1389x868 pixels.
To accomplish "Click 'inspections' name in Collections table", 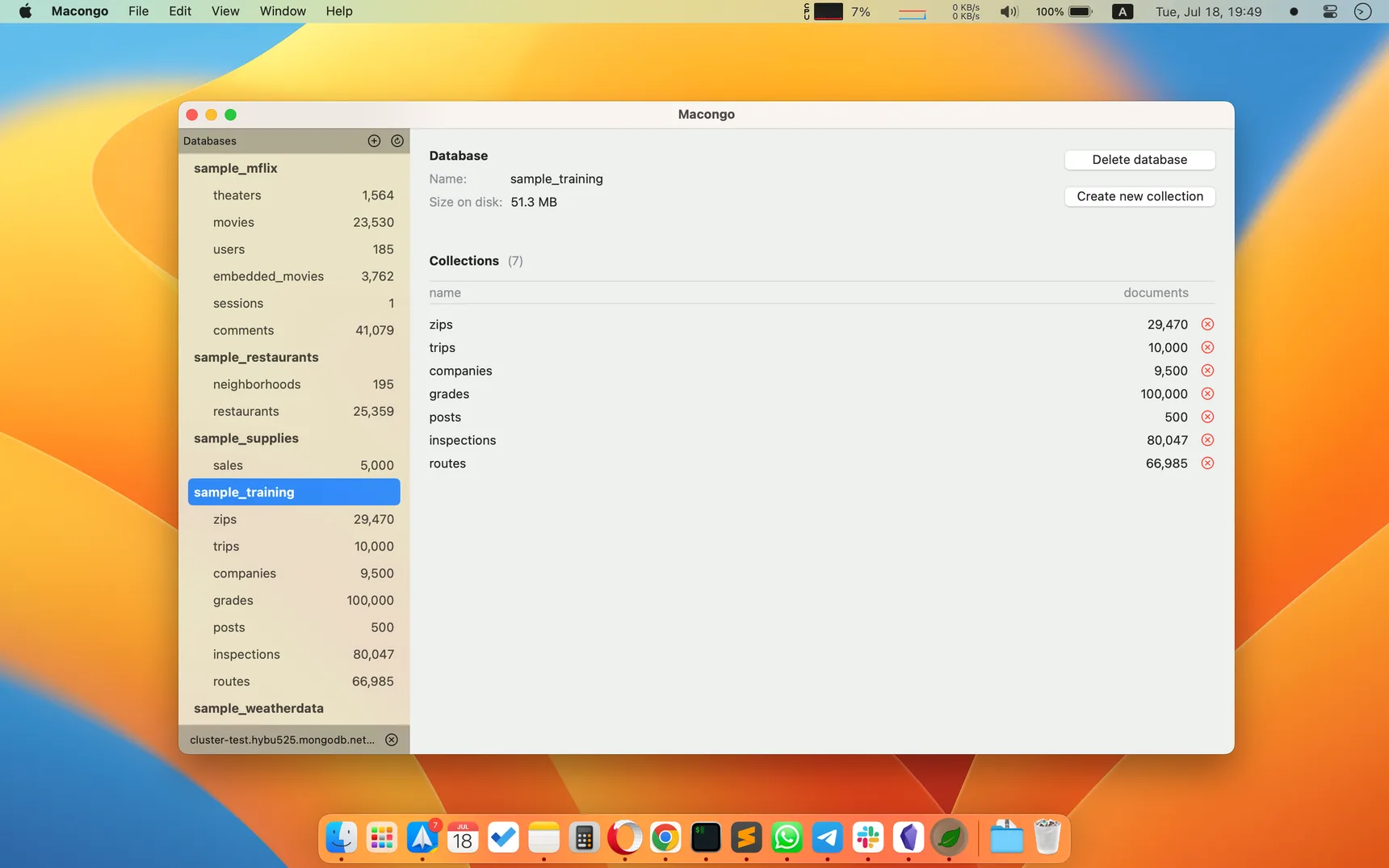I will pyautogui.click(x=463, y=440).
